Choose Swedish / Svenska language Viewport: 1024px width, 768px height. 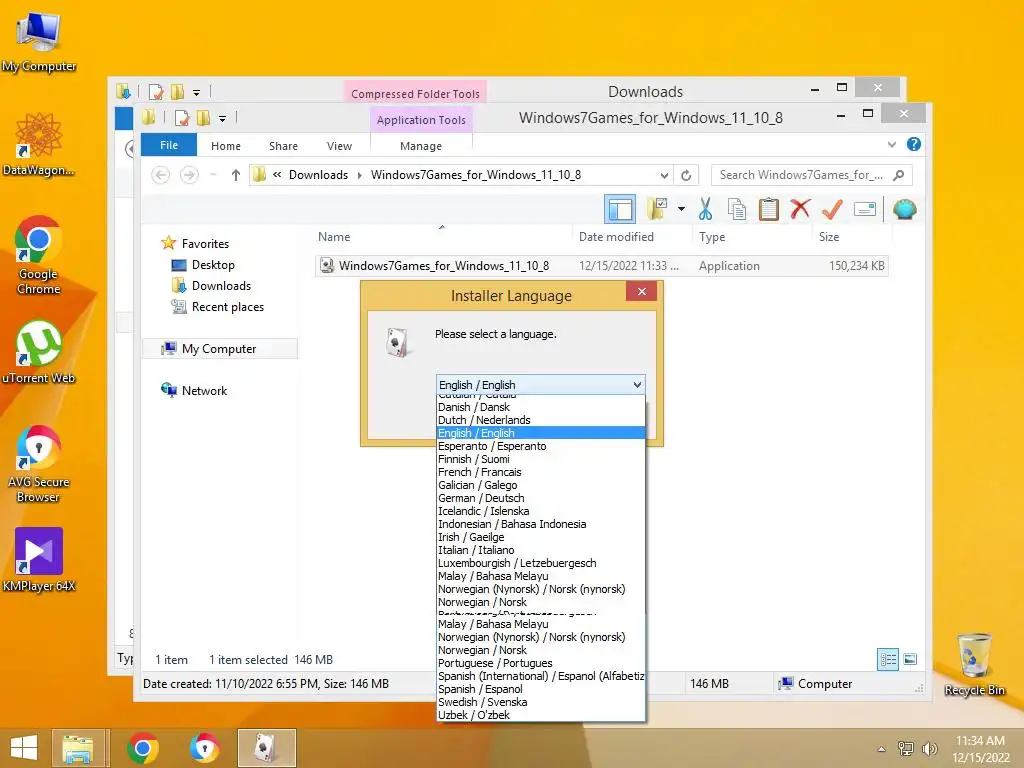coord(541,702)
